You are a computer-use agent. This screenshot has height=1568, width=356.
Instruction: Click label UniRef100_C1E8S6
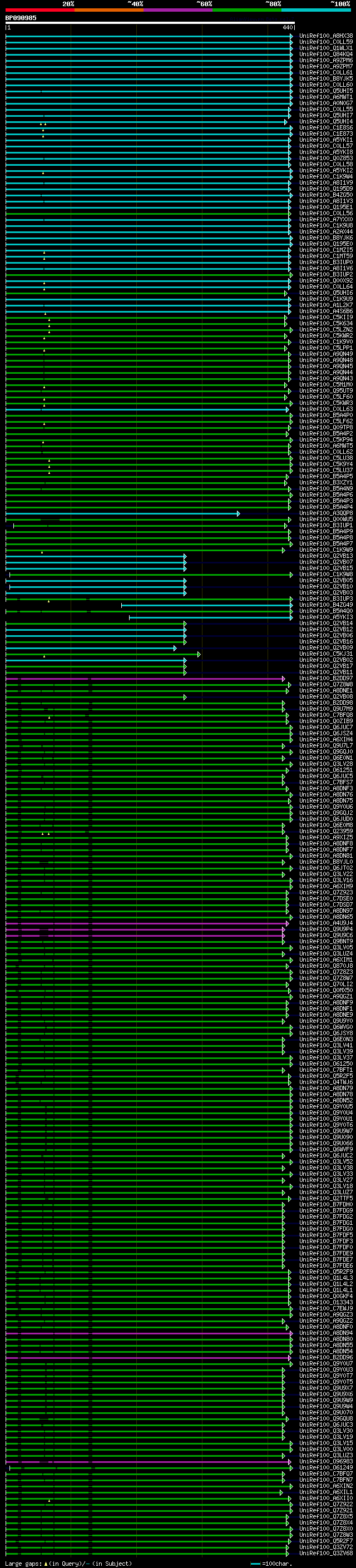point(326,128)
